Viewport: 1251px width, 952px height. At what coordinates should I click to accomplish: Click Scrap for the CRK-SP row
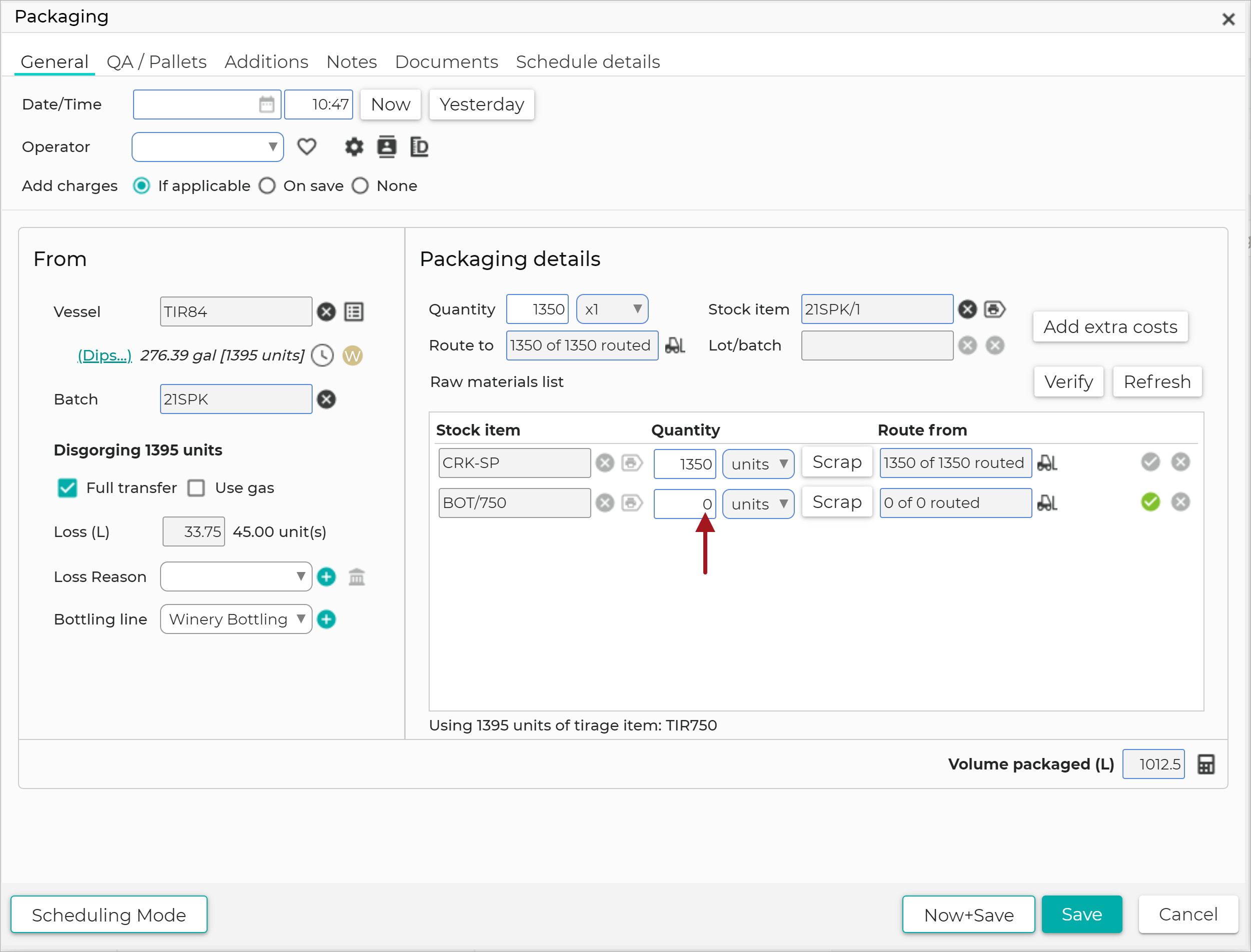point(837,462)
